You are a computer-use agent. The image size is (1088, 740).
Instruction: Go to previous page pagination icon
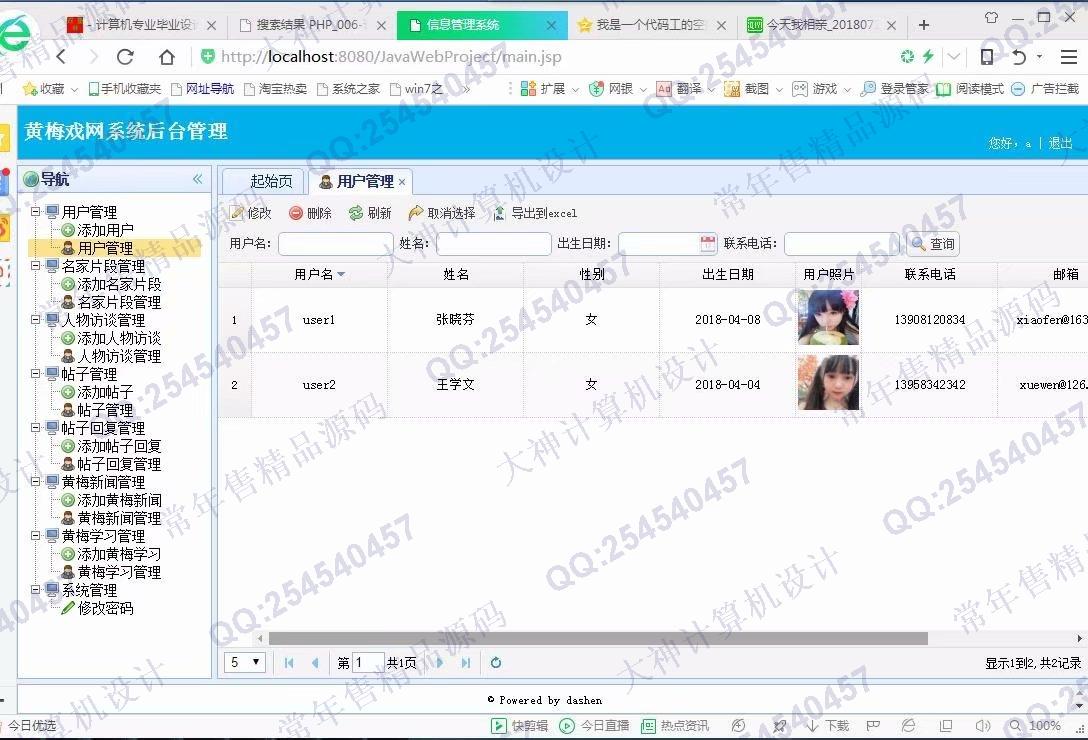click(315, 663)
